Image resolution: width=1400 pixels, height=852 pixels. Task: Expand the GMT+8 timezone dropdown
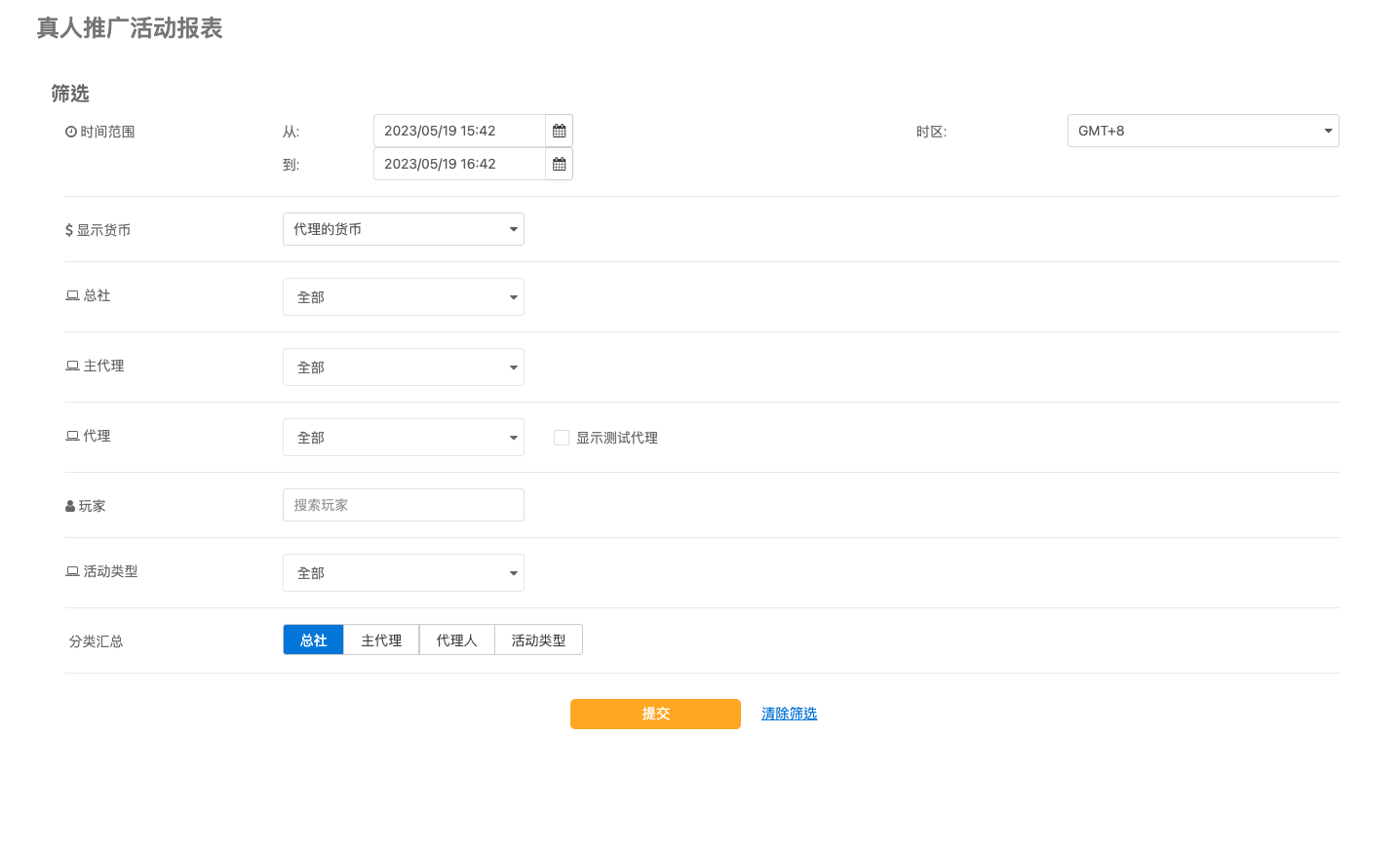tap(1202, 131)
